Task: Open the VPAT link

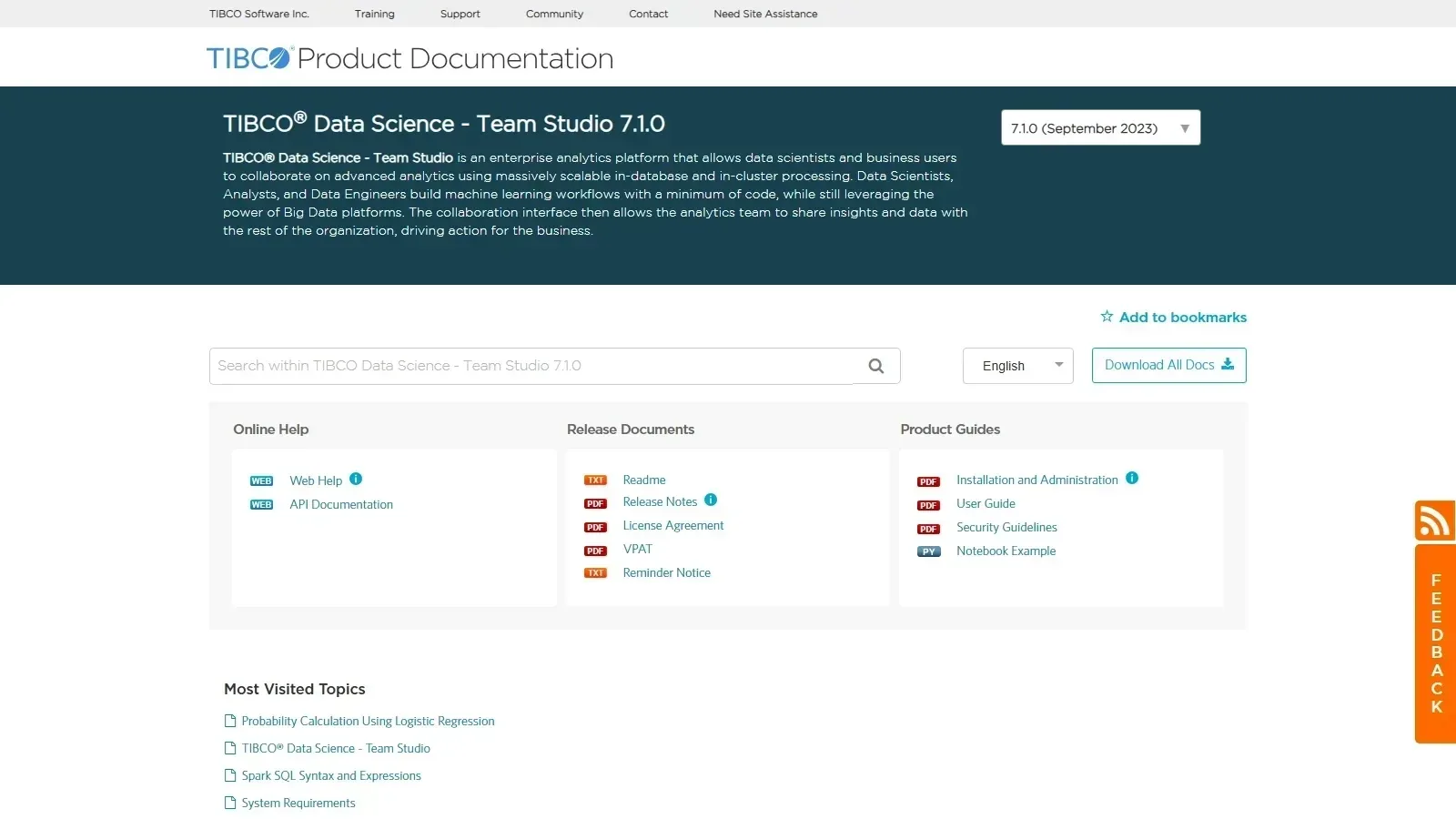Action: (638, 549)
